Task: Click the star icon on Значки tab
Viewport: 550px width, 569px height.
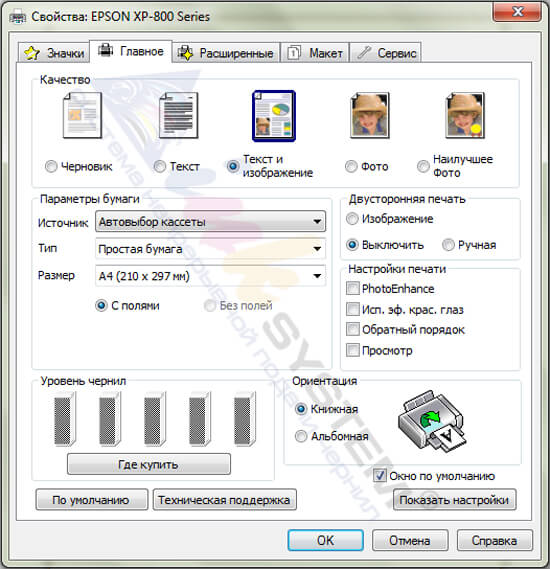Action: [32, 53]
